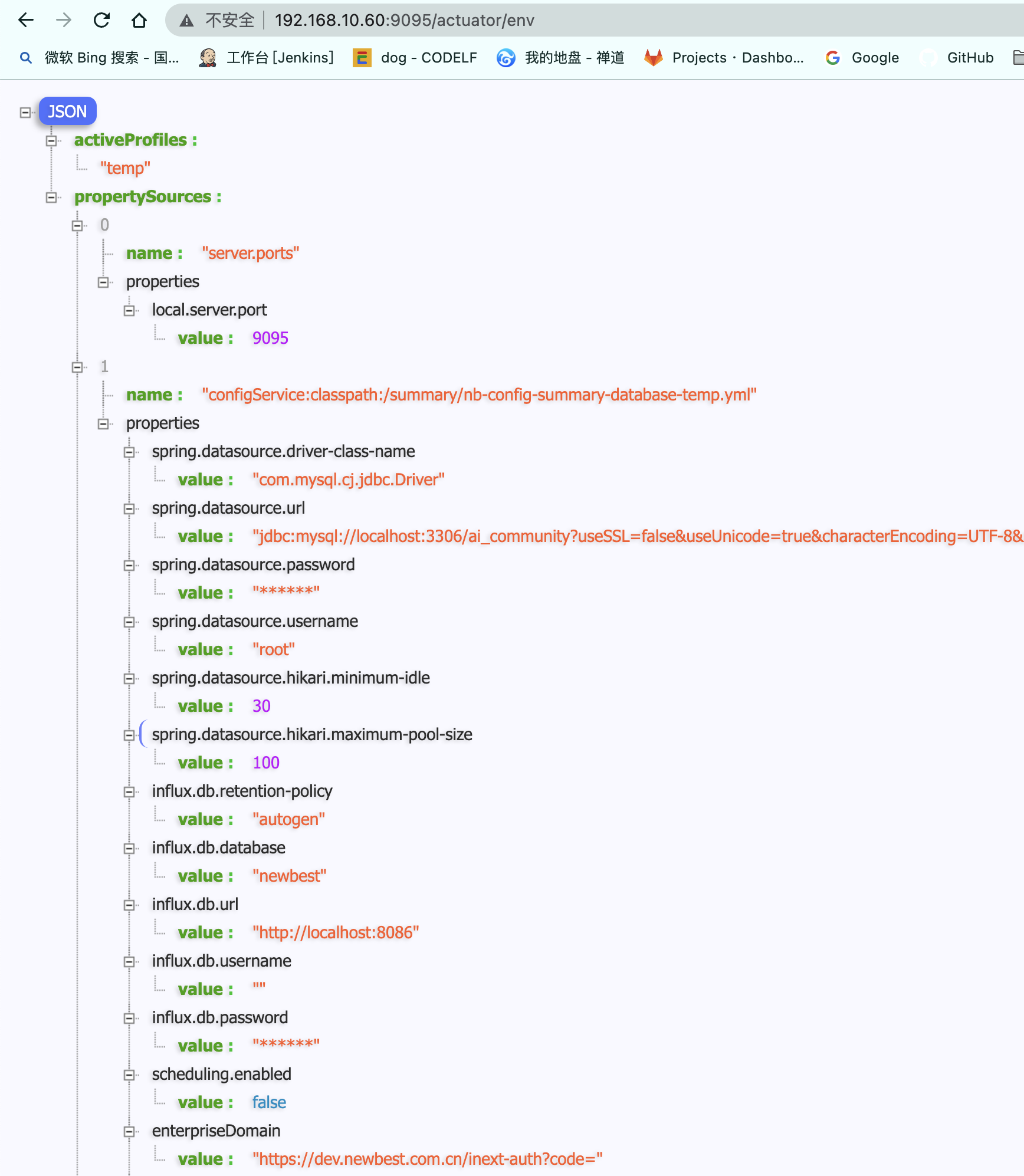Collapse properties under server.ports
Viewport: 1024px width, 1176px height.
point(103,282)
